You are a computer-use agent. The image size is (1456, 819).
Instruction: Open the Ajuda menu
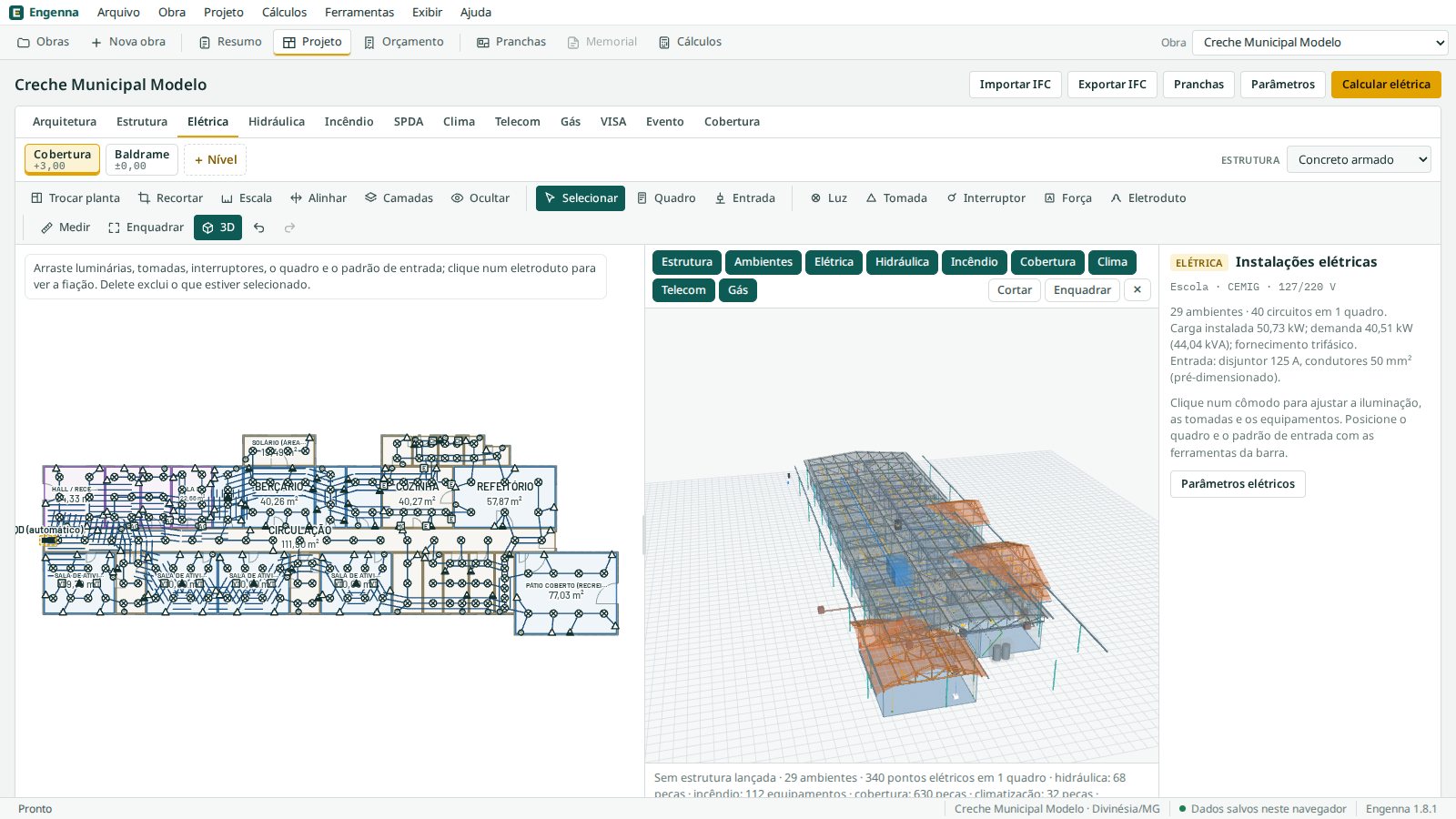coord(476,13)
